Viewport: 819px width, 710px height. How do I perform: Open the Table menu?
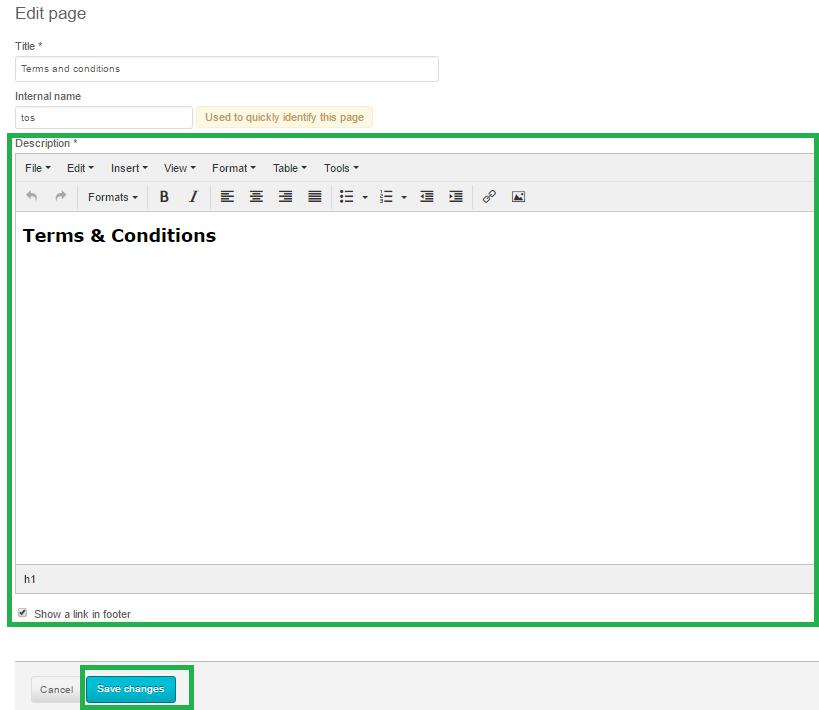click(x=289, y=168)
